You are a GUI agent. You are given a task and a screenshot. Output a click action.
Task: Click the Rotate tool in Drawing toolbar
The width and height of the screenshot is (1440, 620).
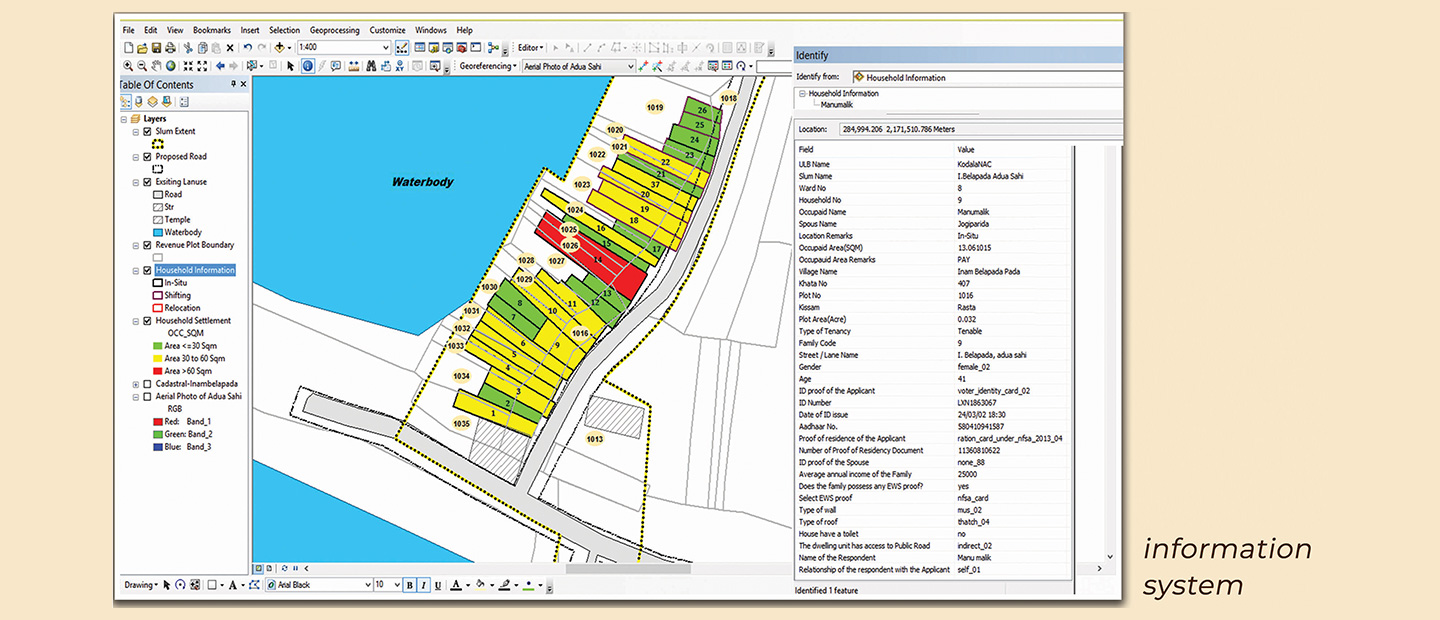point(180,585)
